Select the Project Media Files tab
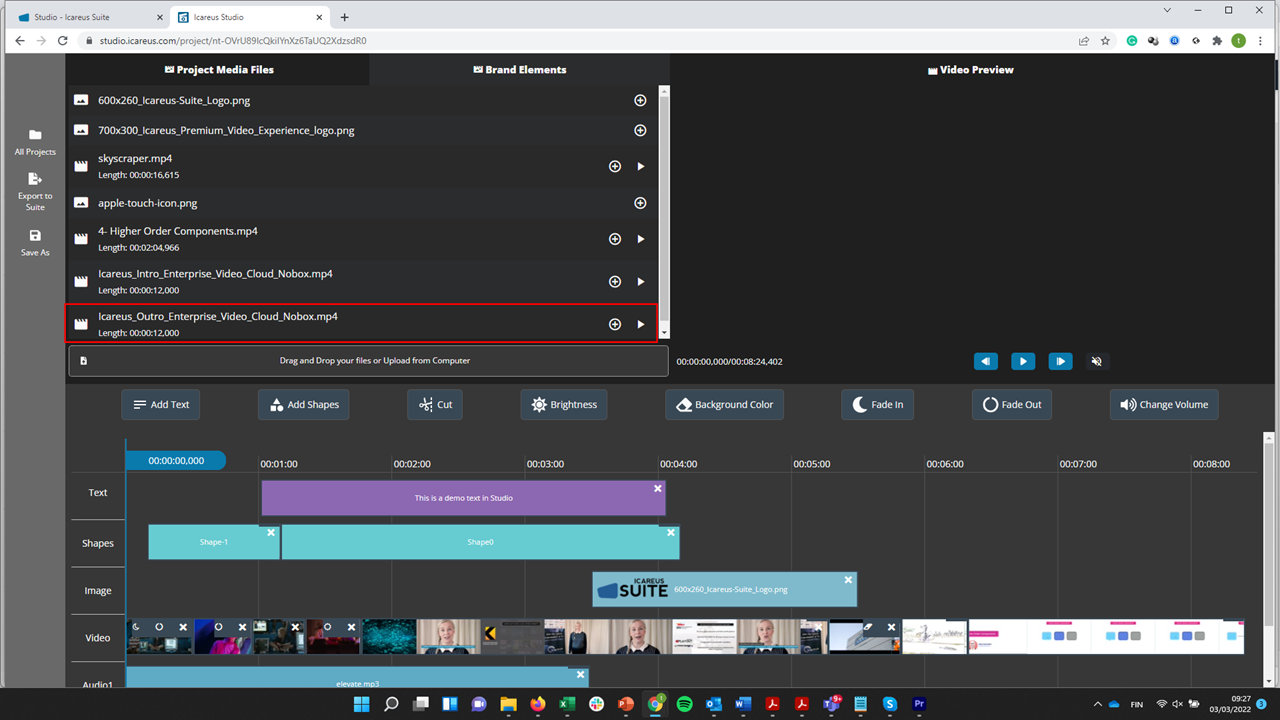 tap(218, 70)
